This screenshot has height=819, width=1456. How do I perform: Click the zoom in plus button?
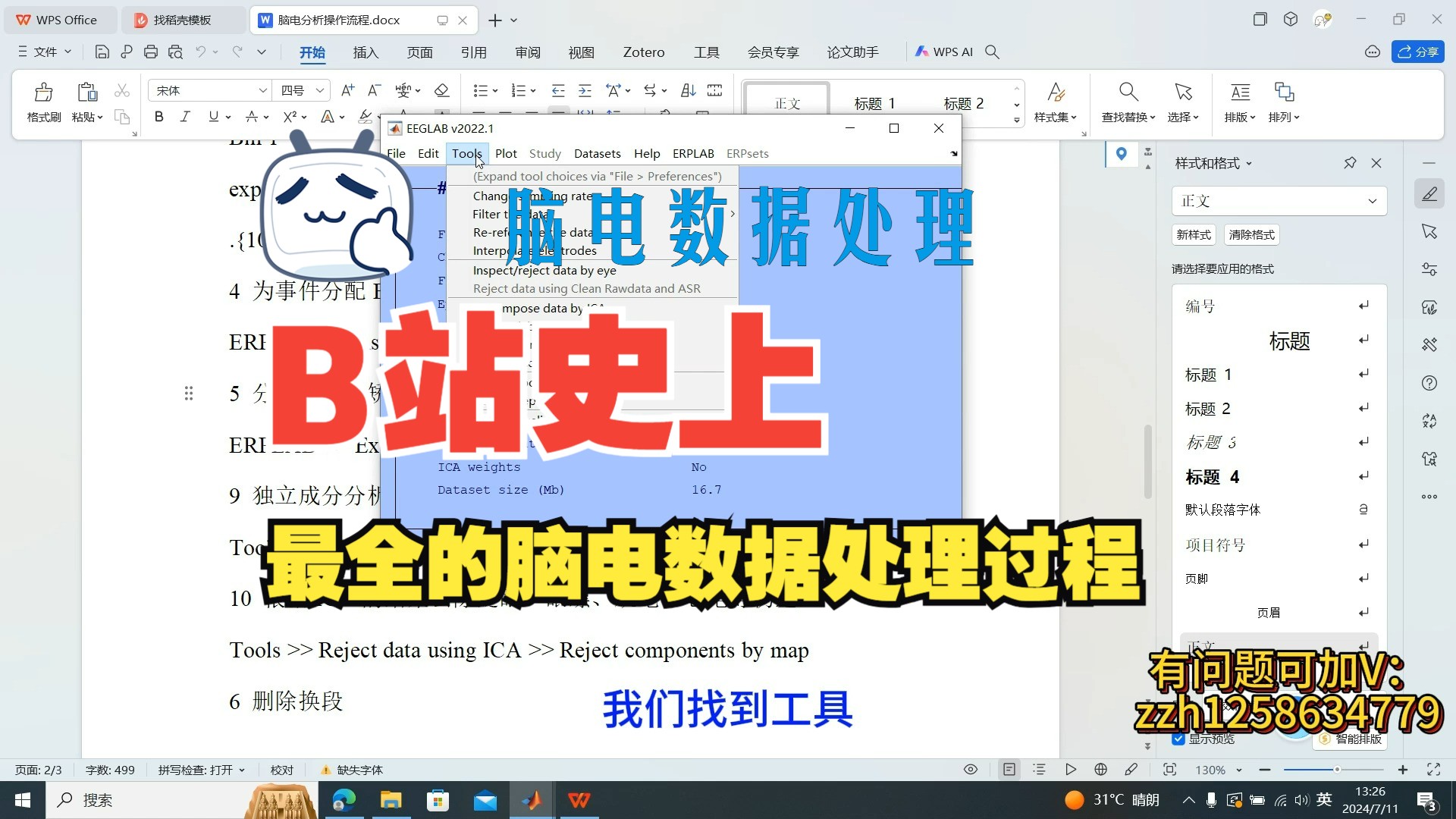coord(1403,770)
